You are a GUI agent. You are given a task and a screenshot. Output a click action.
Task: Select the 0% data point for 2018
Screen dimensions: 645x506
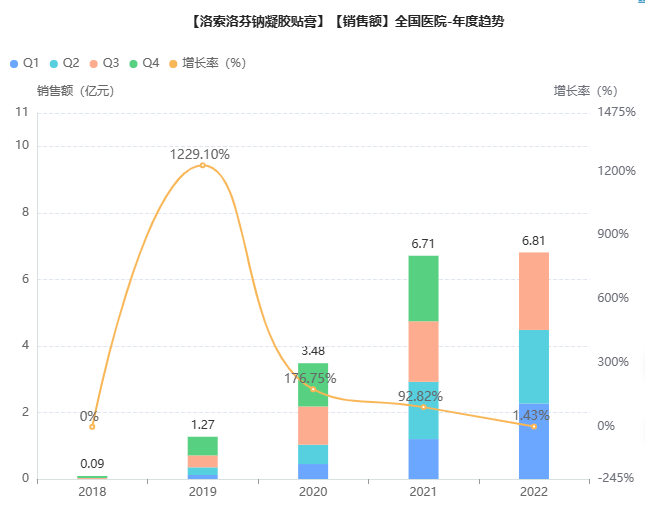click(x=92, y=427)
